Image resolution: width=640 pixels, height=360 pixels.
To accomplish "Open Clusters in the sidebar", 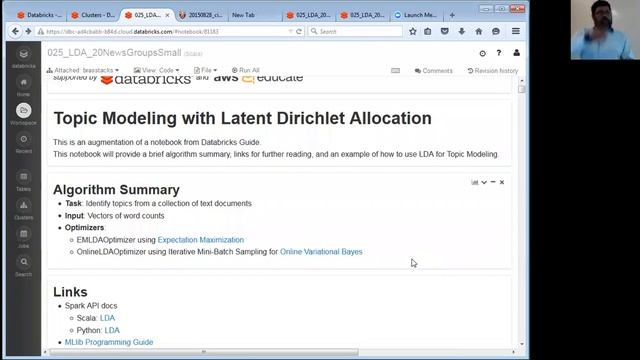I will click(24, 209).
